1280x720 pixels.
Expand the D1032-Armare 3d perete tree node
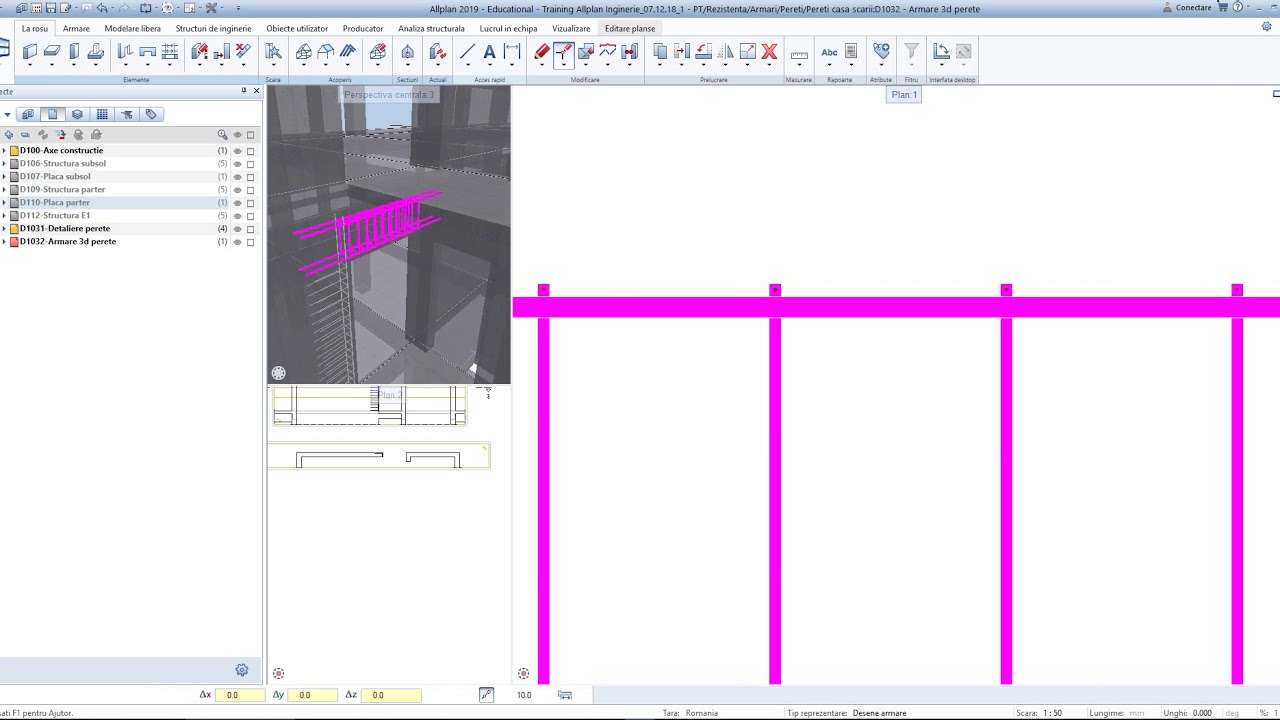coord(4,242)
